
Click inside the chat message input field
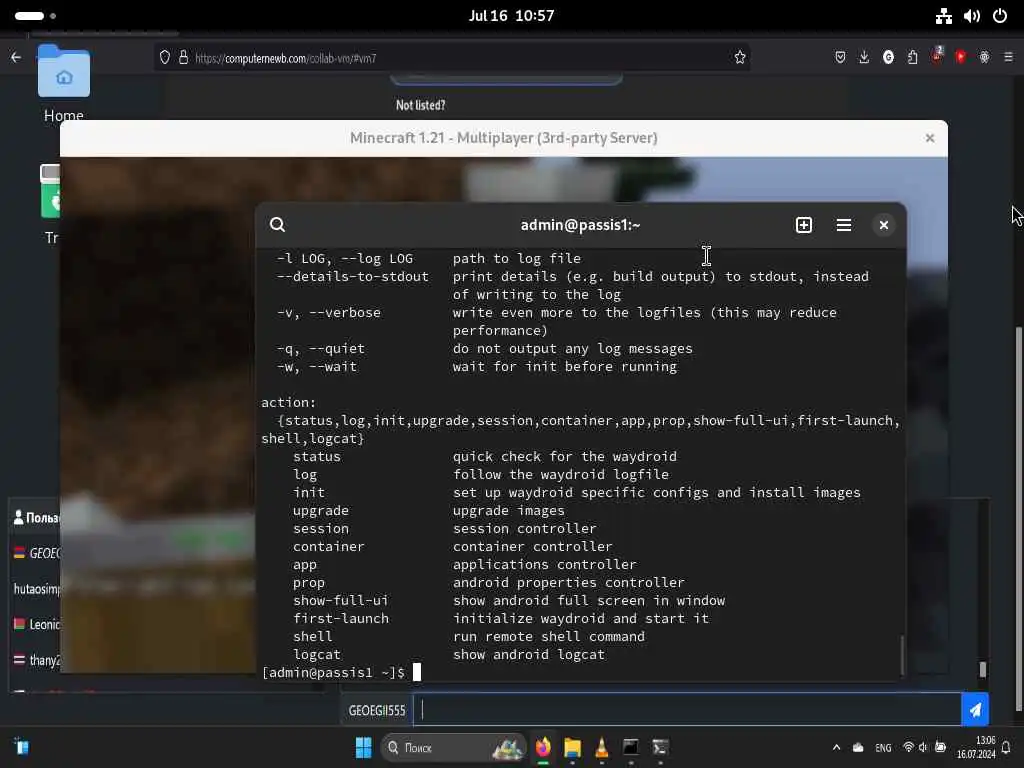pyautogui.click(x=687, y=710)
